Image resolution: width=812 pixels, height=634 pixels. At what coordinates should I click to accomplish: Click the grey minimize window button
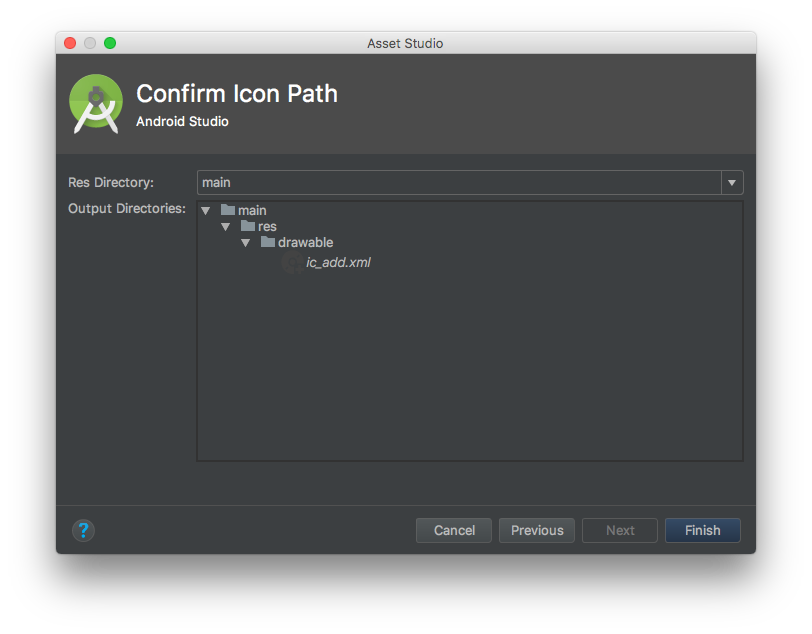(x=90, y=43)
